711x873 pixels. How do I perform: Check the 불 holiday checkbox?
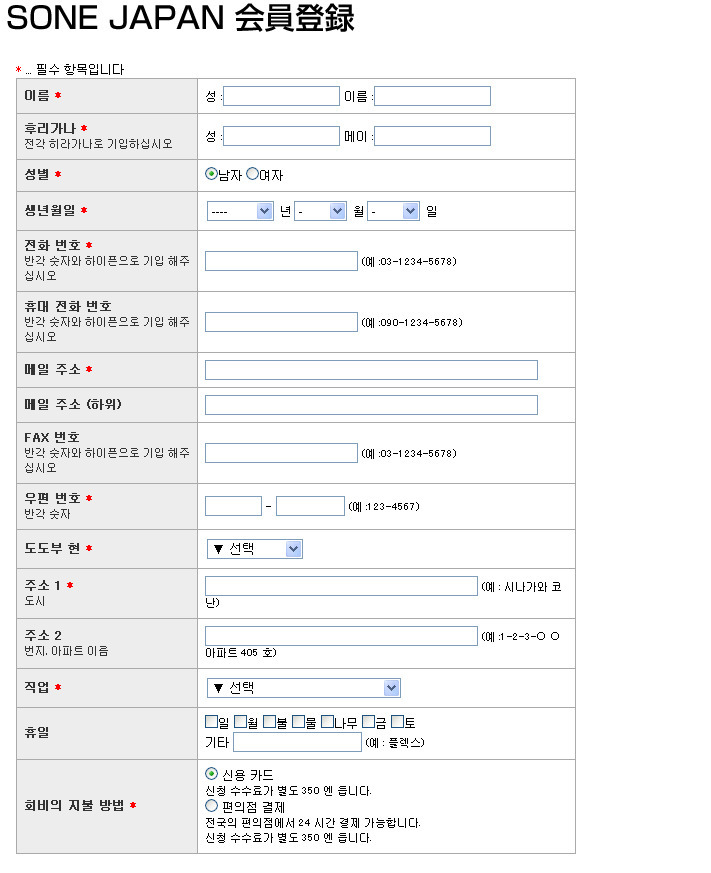(x=269, y=722)
